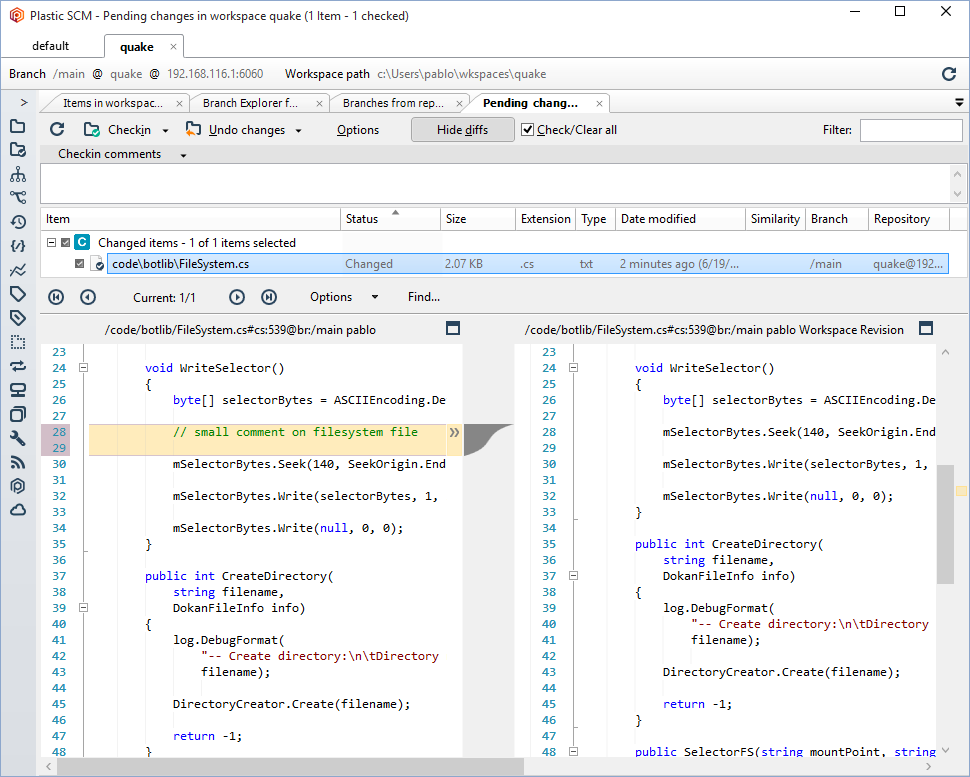Viewport: 970px width, 777px height.
Task: Toggle Check/Clear all checkbox
Action: coord(527,130)
